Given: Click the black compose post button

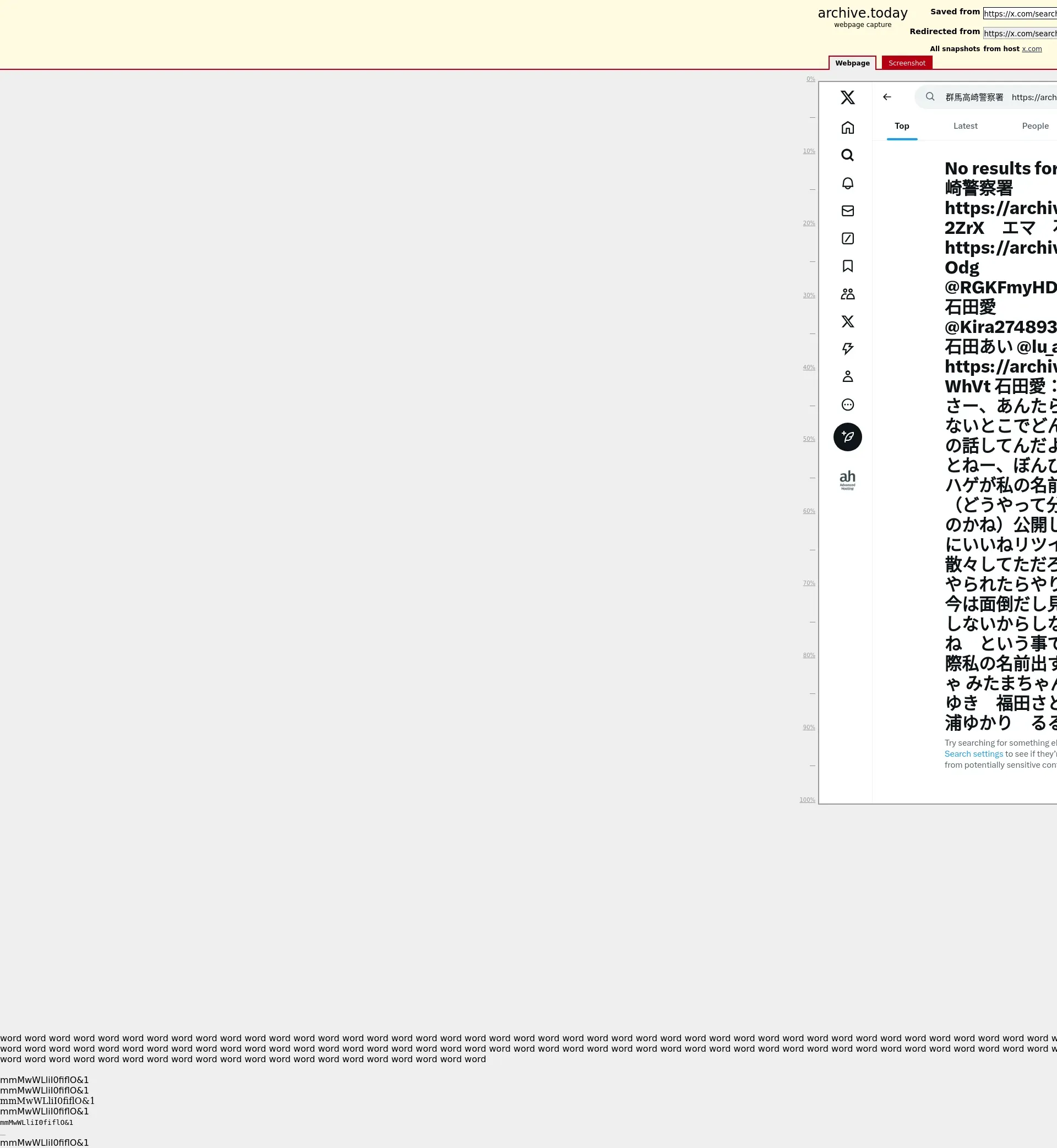Looking at the screenshot, I should pos(847,437).
